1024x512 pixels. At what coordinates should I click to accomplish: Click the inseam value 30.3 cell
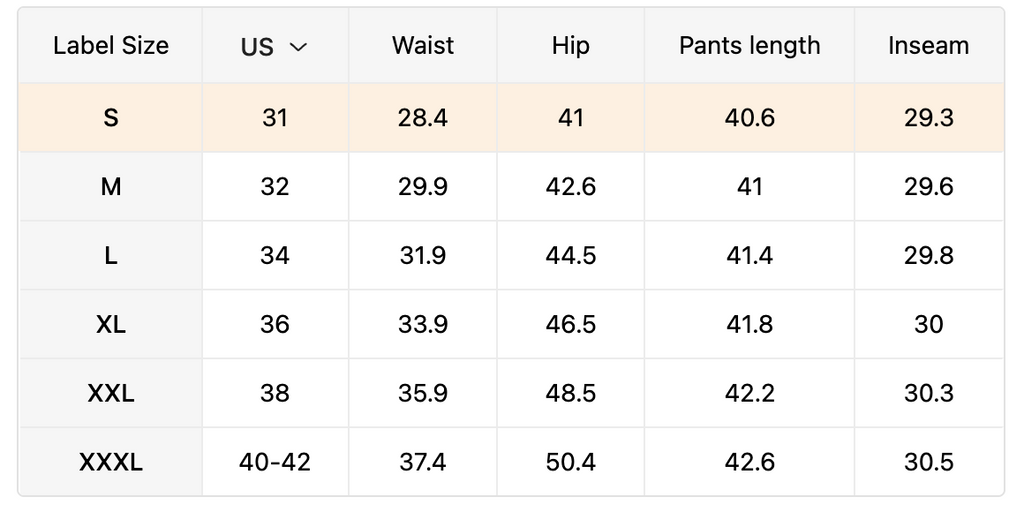[928, 394]
